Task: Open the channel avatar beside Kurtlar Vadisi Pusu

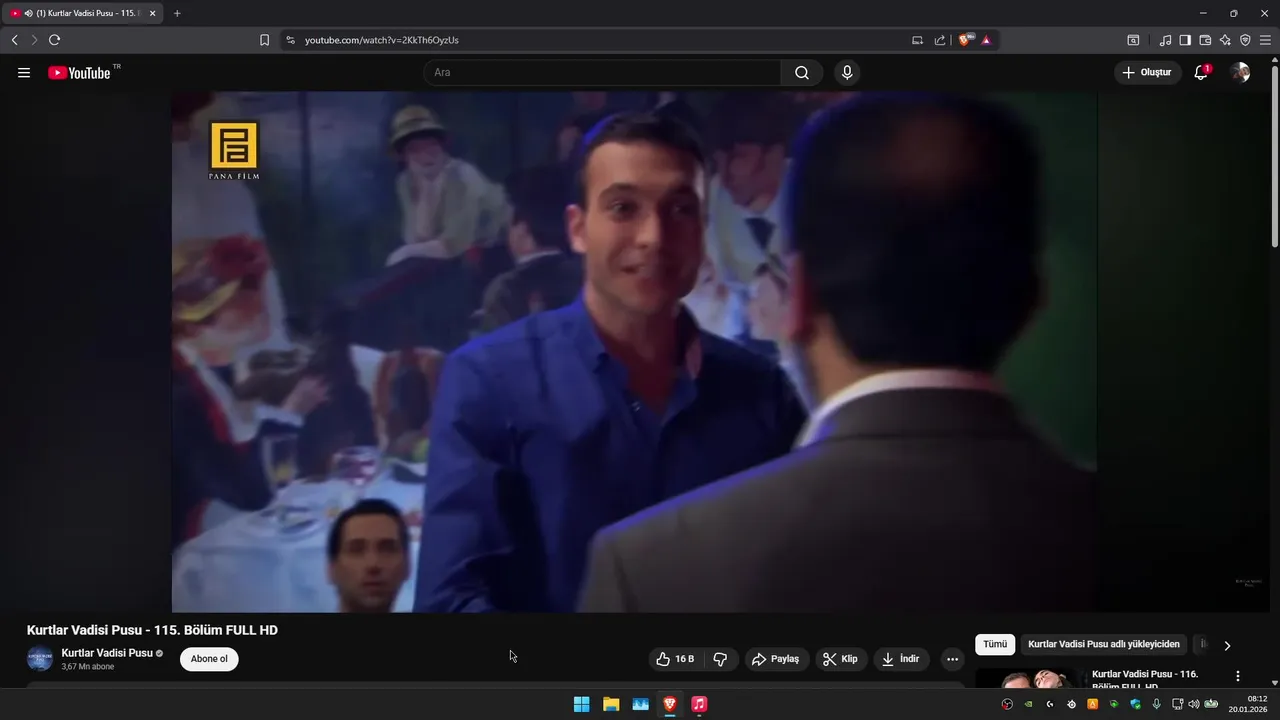Action: tap(40, 659)
